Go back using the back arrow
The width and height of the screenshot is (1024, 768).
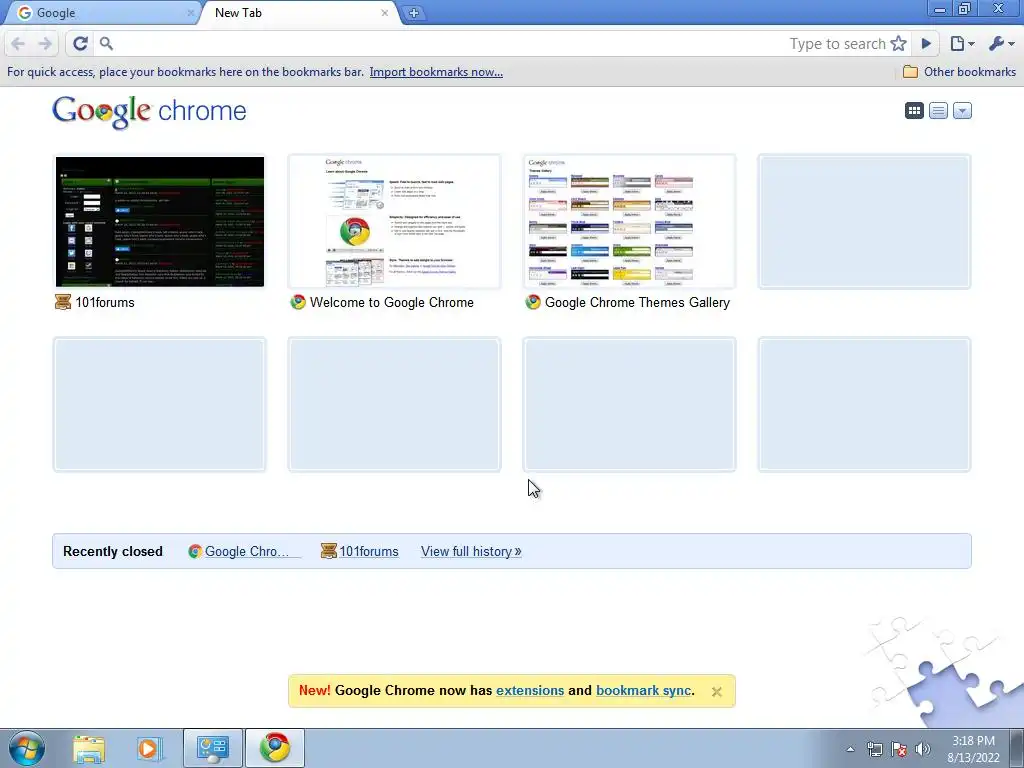(18, 44)
